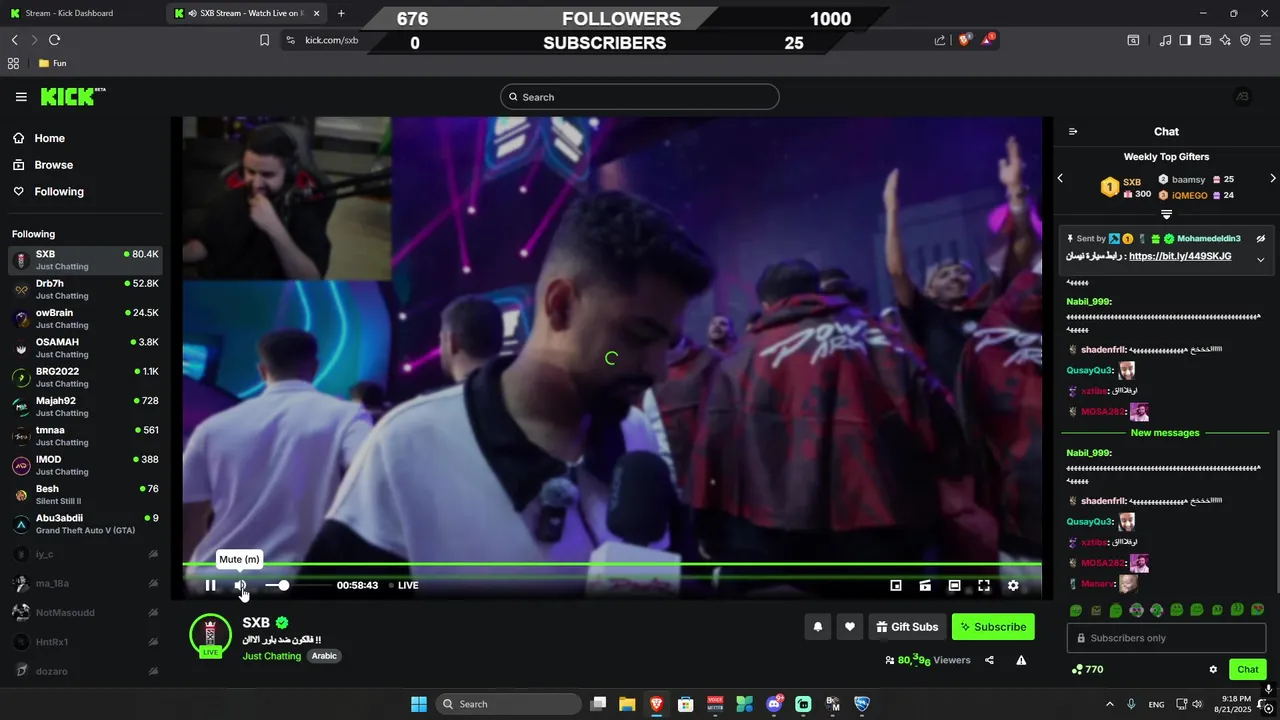Collapse the gifters leaderboard handle
This screenshot has height=720, width=1280.
(x=1166, y=215)
